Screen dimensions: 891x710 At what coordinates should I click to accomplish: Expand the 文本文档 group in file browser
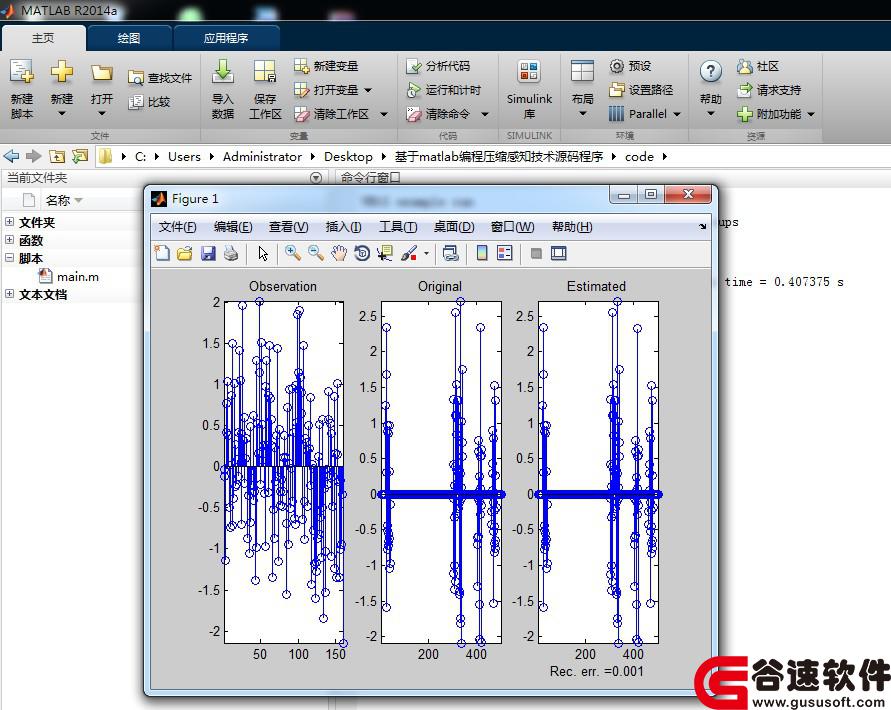pyautogui.click(x=10, y=294)
